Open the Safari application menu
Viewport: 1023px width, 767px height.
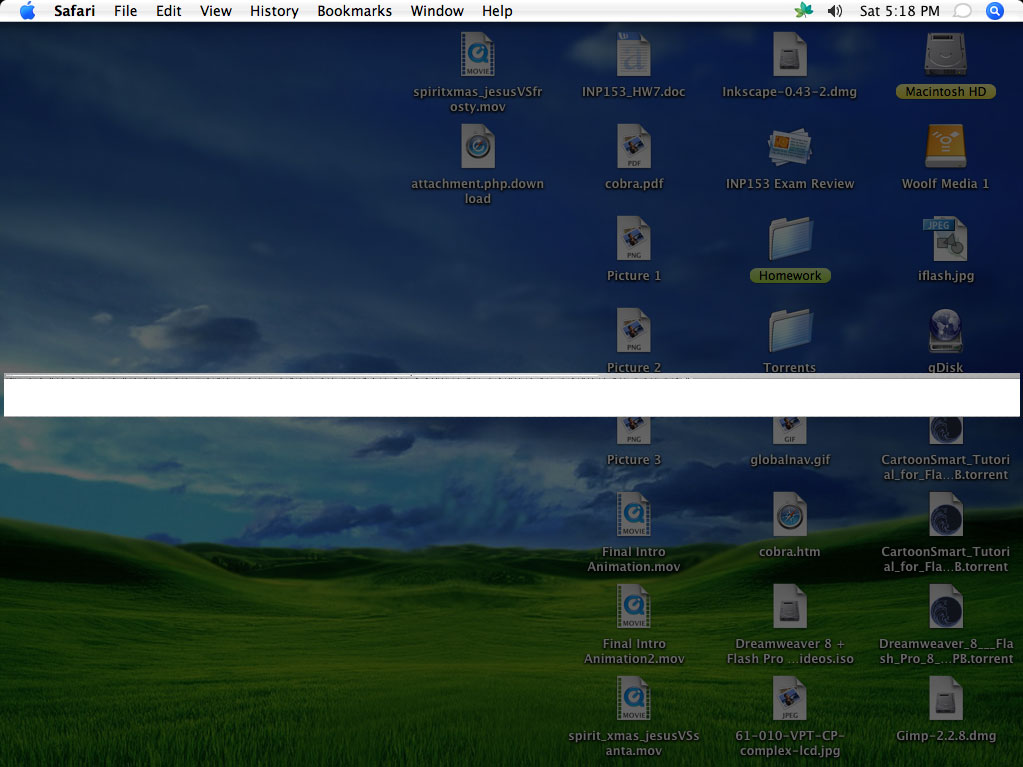click(x=74, y=11)
